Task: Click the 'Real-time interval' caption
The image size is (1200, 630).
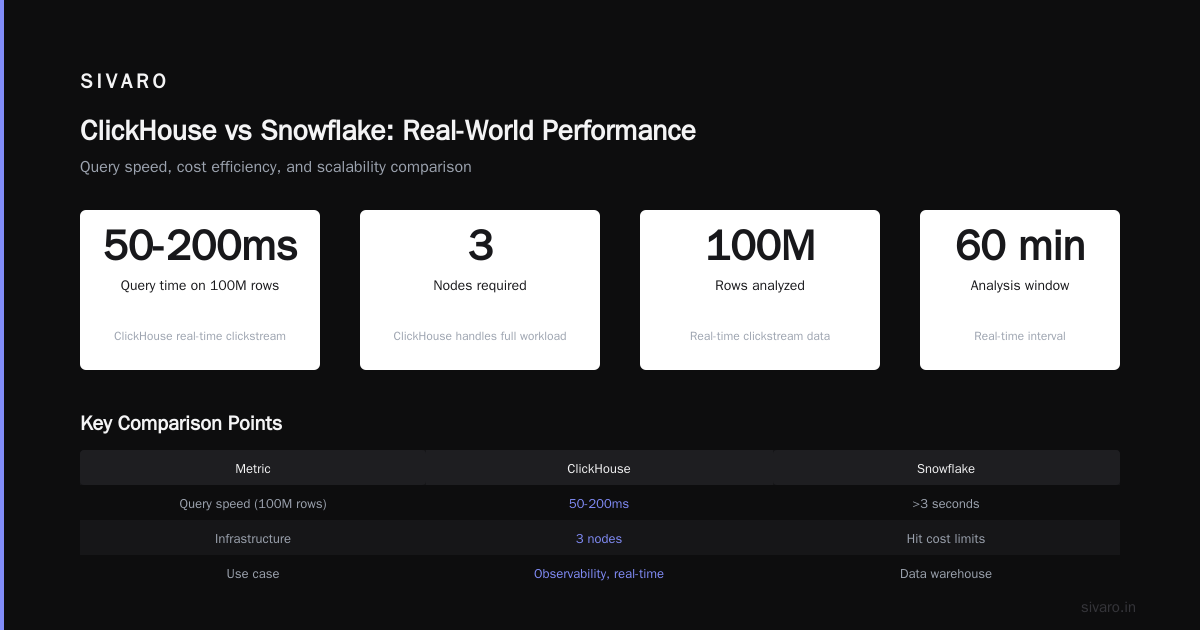Action: click(x=1020, y=336)
